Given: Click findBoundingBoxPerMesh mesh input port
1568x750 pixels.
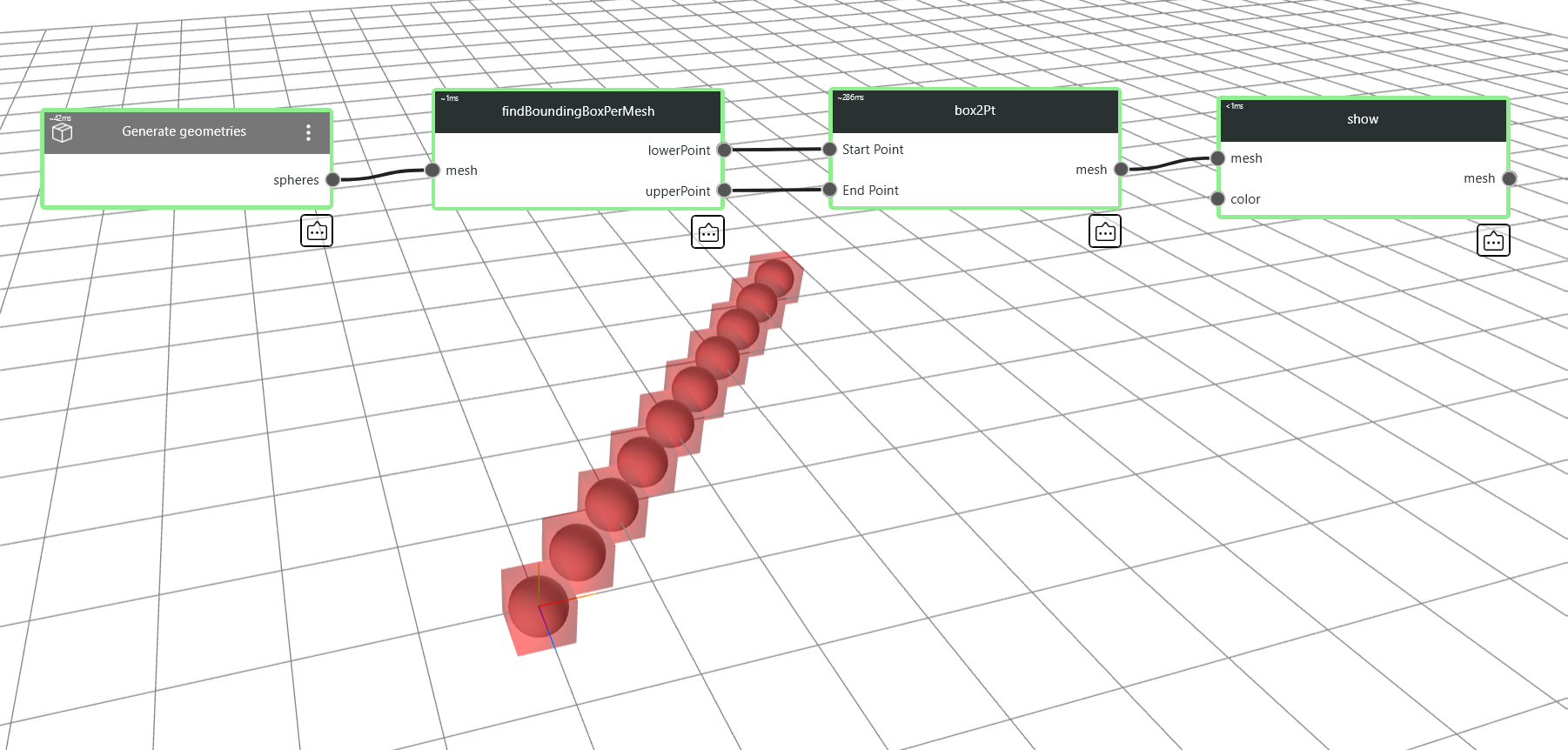Looking at the screenshot, I should pyautogui.click(x=432, y=171).
